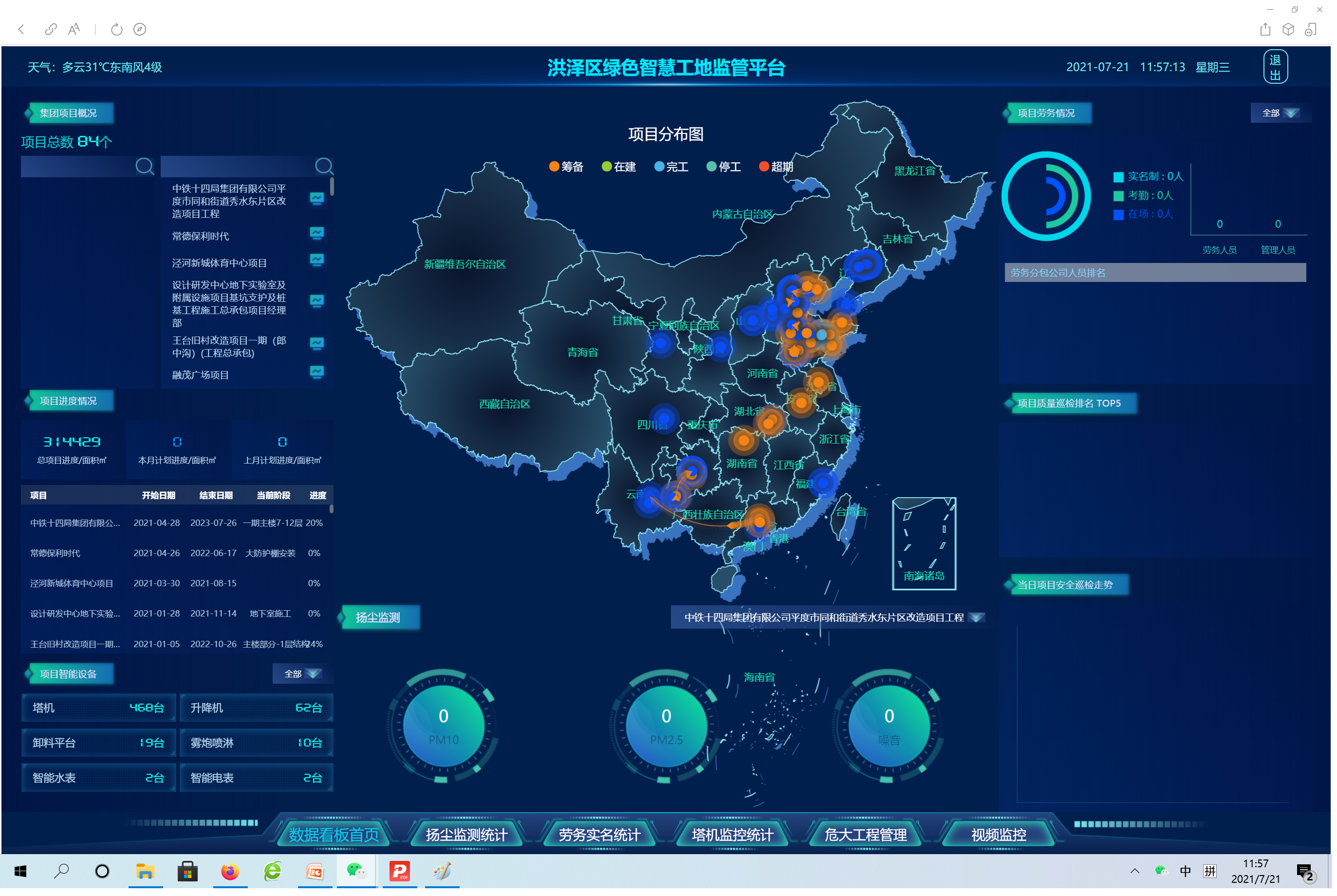
Task: Open the Firefox icon in the taskbar
Action: [230, 871]
